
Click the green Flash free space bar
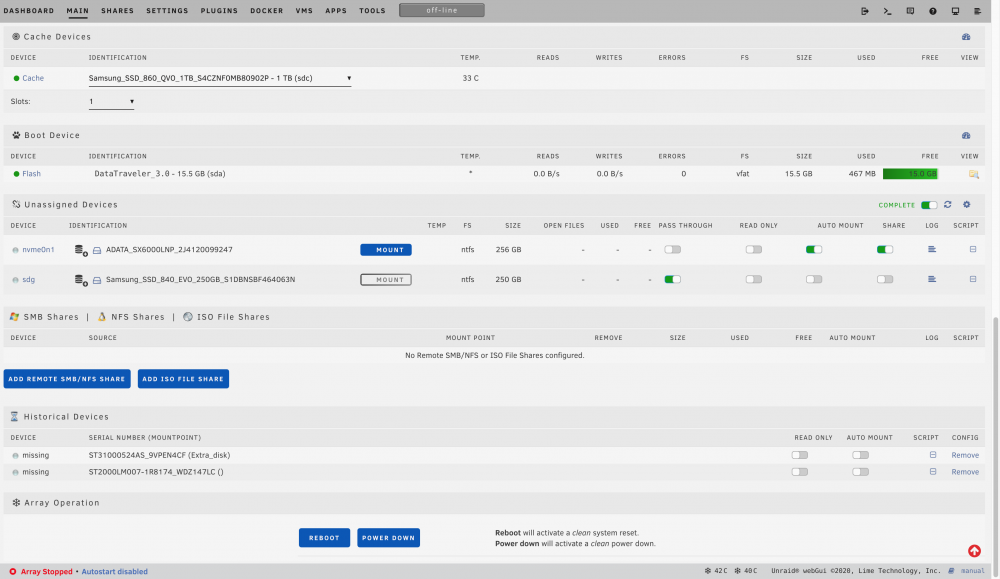pyautogui.click(x=910, y=174)
